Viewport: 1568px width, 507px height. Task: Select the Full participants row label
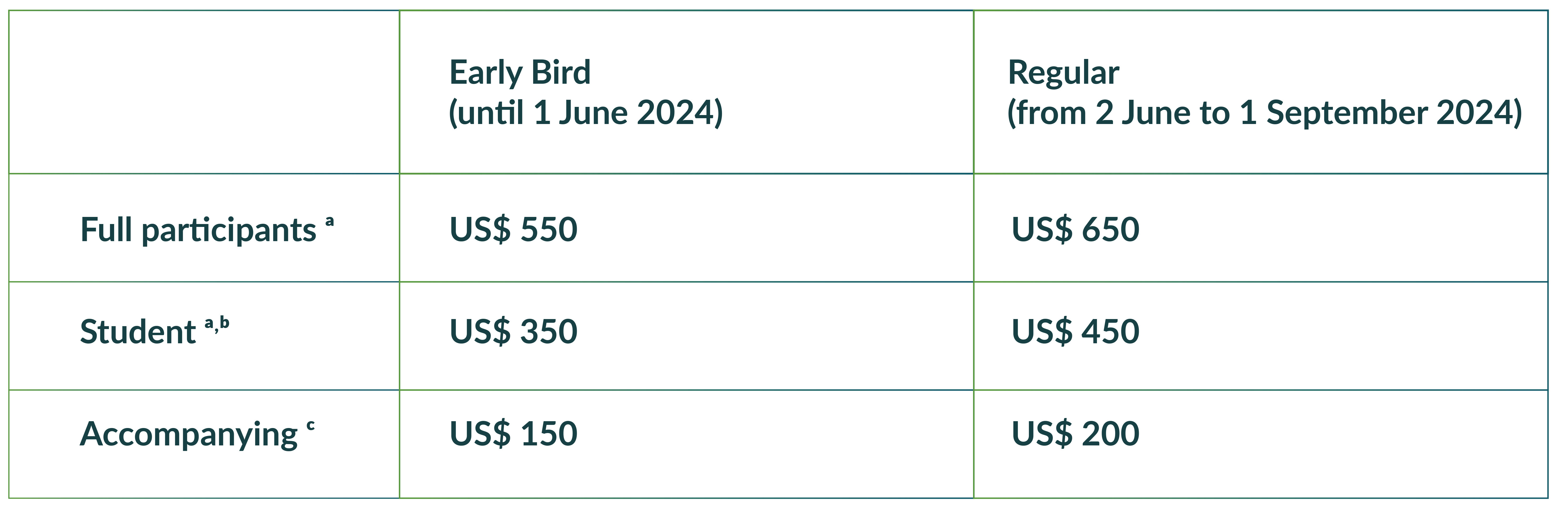tap(207, 230)
